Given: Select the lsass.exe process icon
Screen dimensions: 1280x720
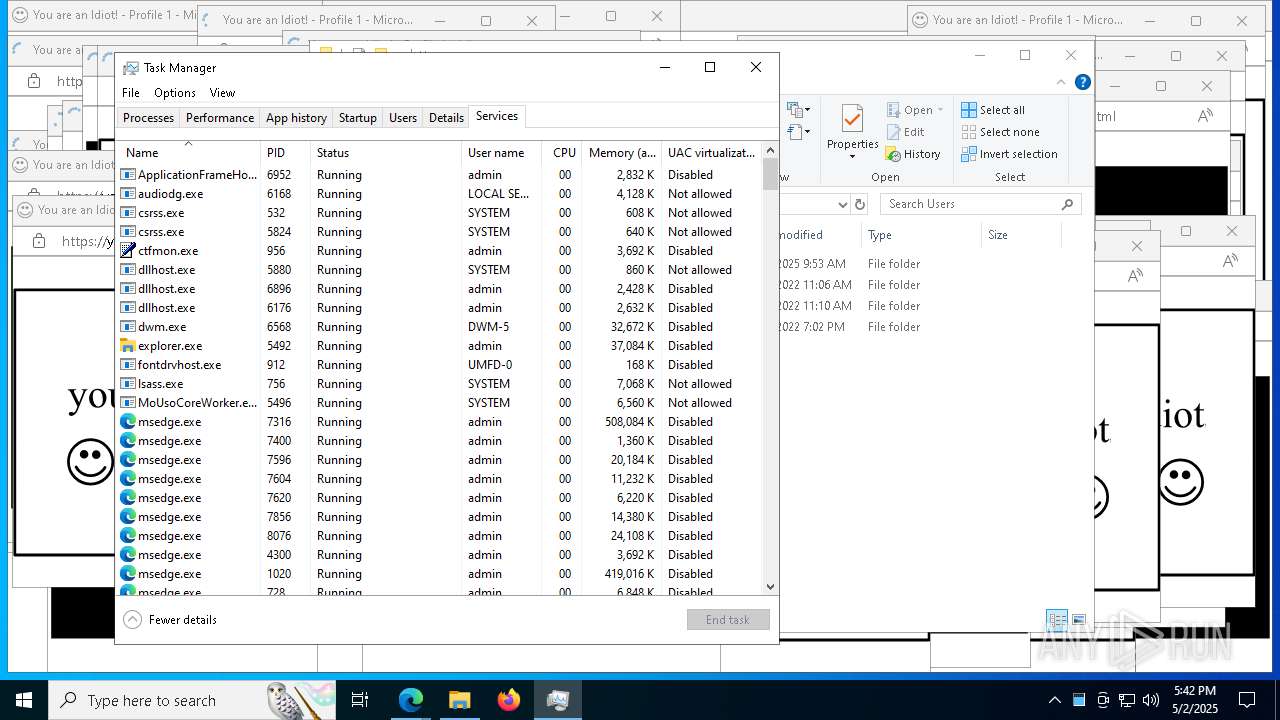Looking at the screenshot, I should pyautogui.click(x=128, y=384).
